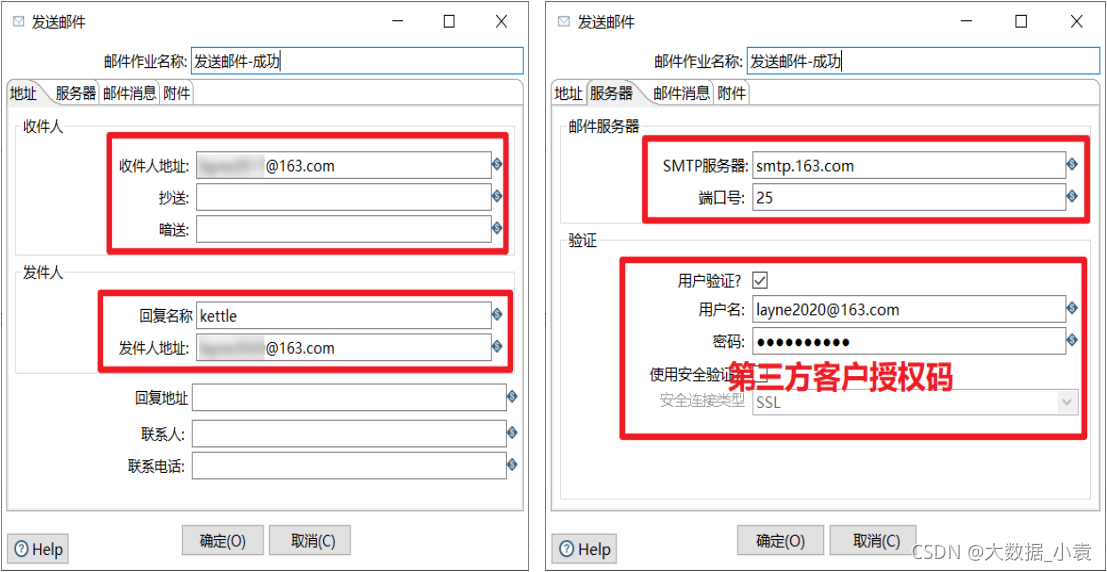This screenshot has height=572, width=1107.
Task: Click variable icon beside 联系电话 field
Action: (x=512, y=465)
